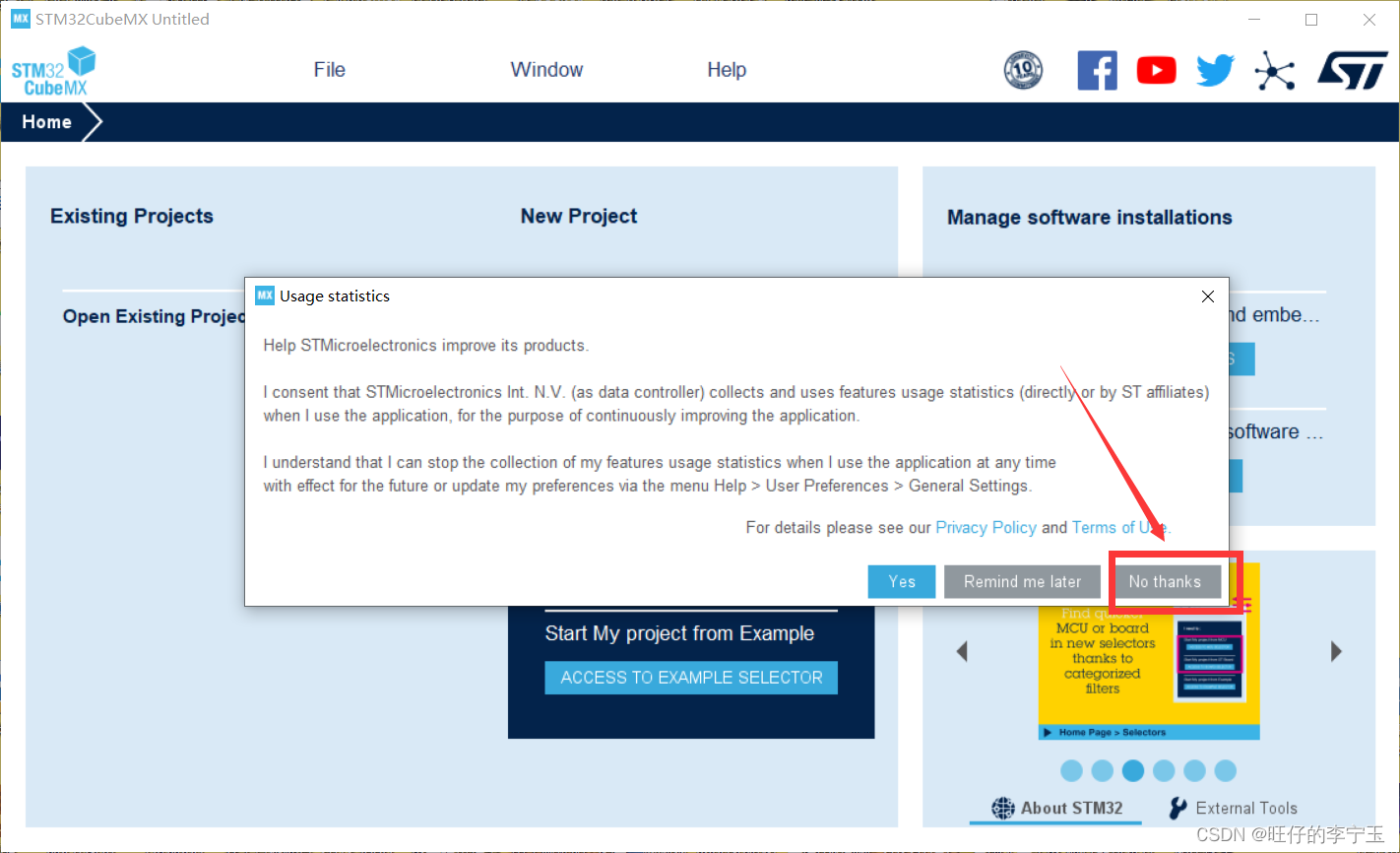Click the ST community network icon
The height and width of the screenshot is (853, 1400).
1275,70
